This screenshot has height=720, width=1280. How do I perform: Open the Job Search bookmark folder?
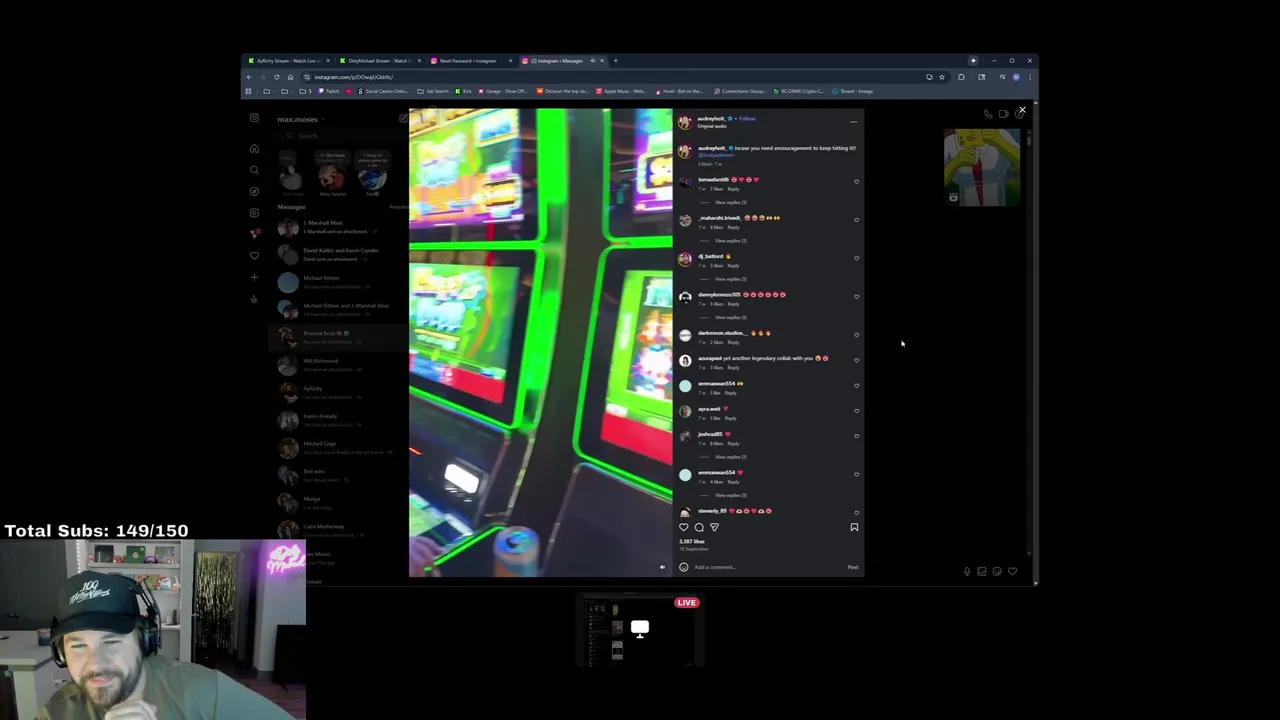[433, 91]
